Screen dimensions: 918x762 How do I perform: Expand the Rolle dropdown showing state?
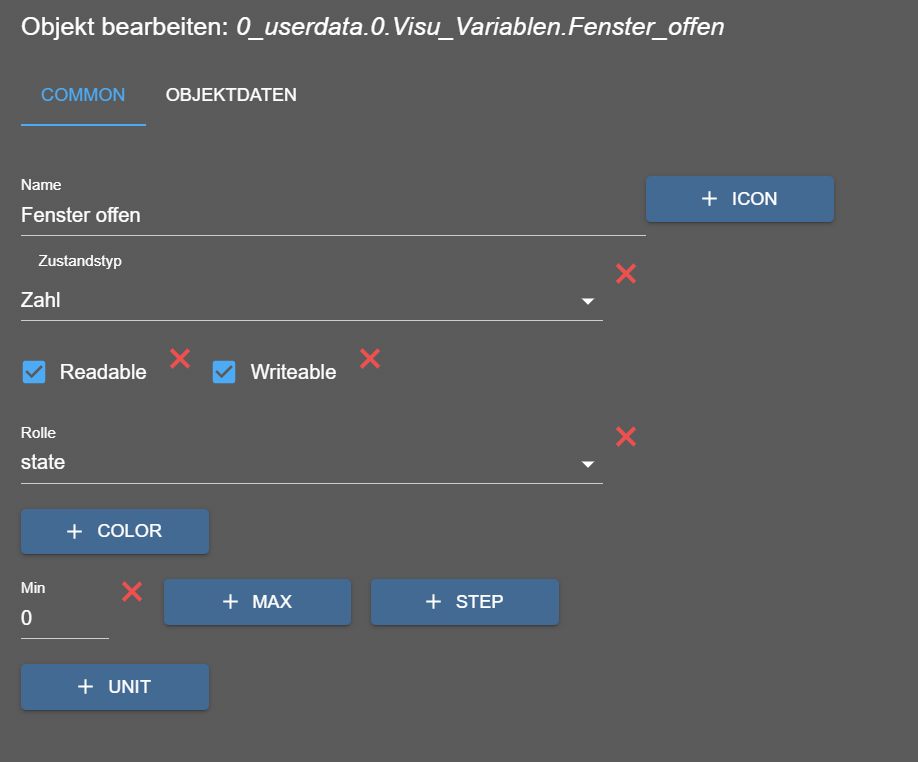(300, 463)
